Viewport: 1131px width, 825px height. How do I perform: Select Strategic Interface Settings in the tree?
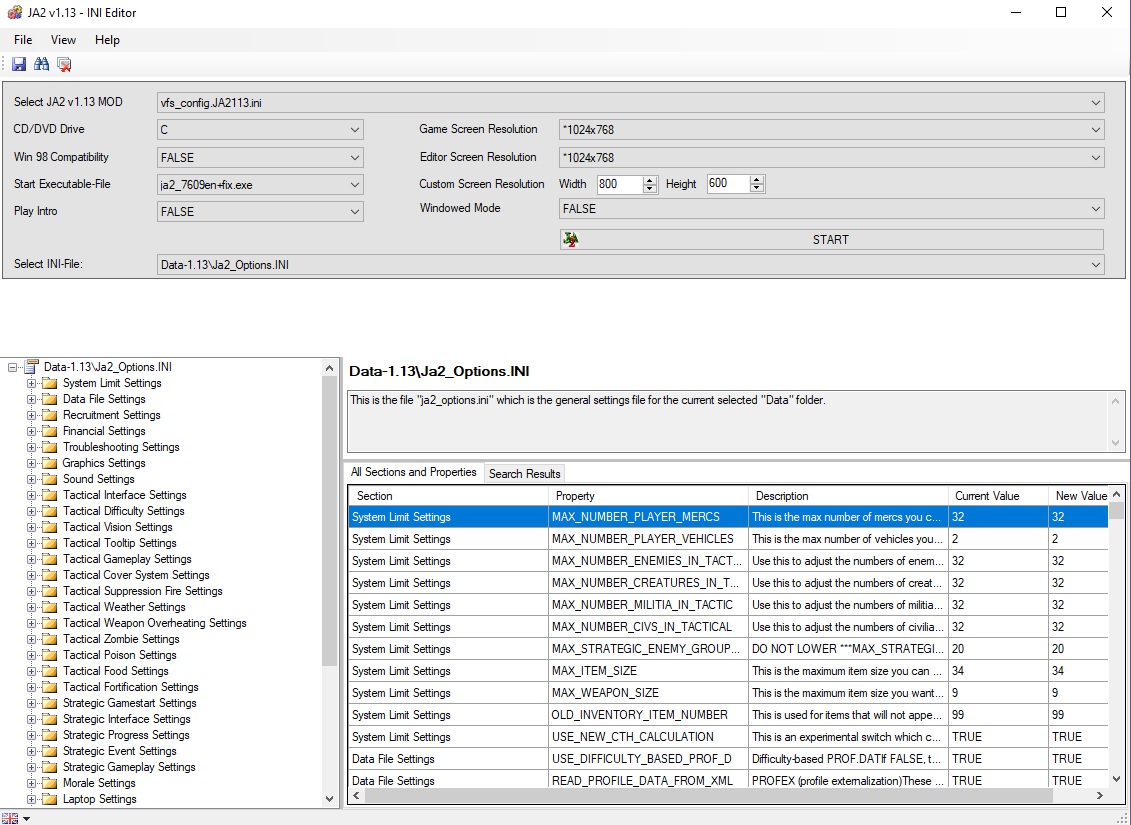coord(127,719)
